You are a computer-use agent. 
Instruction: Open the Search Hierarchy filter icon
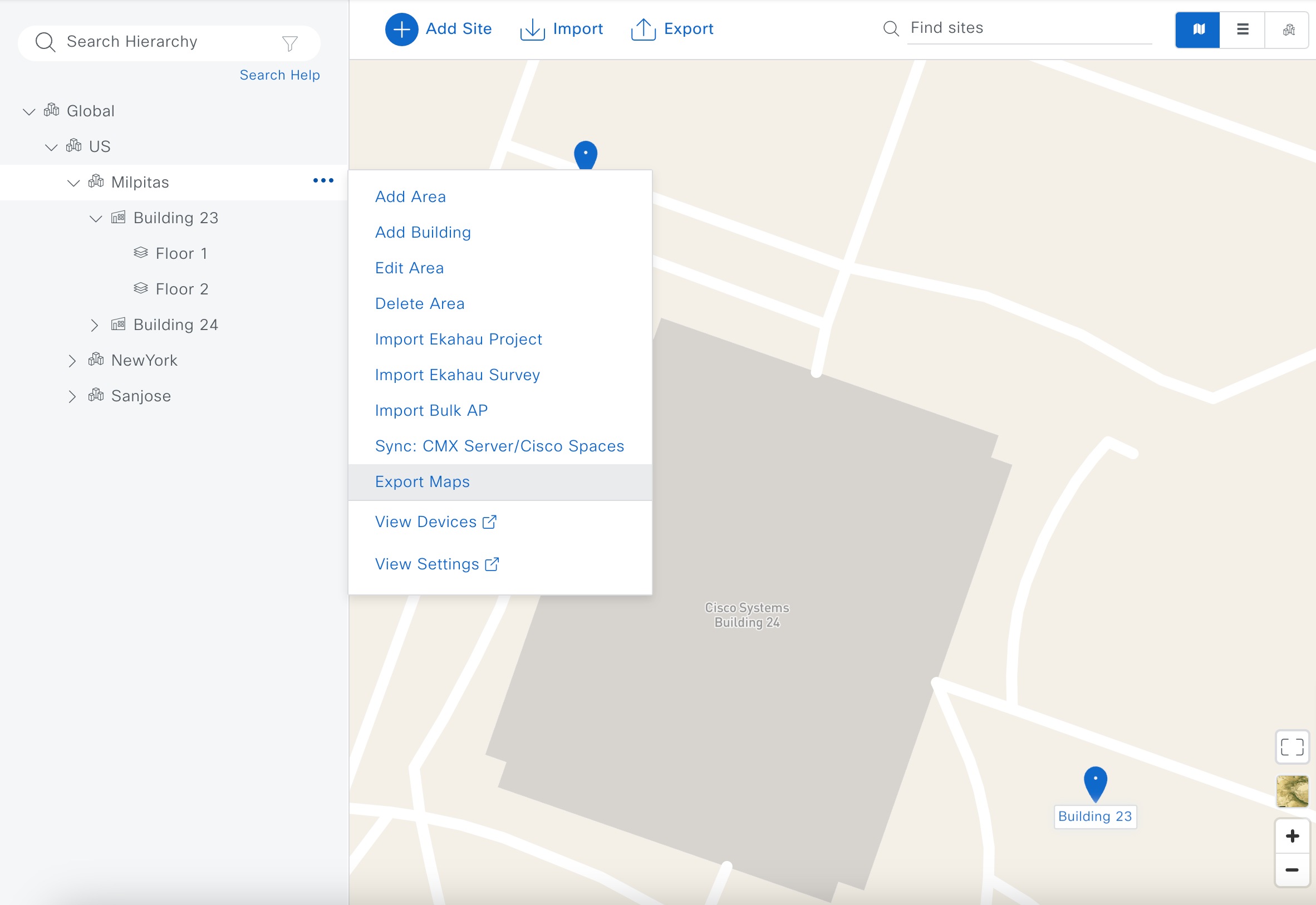[x=289, y=42]
